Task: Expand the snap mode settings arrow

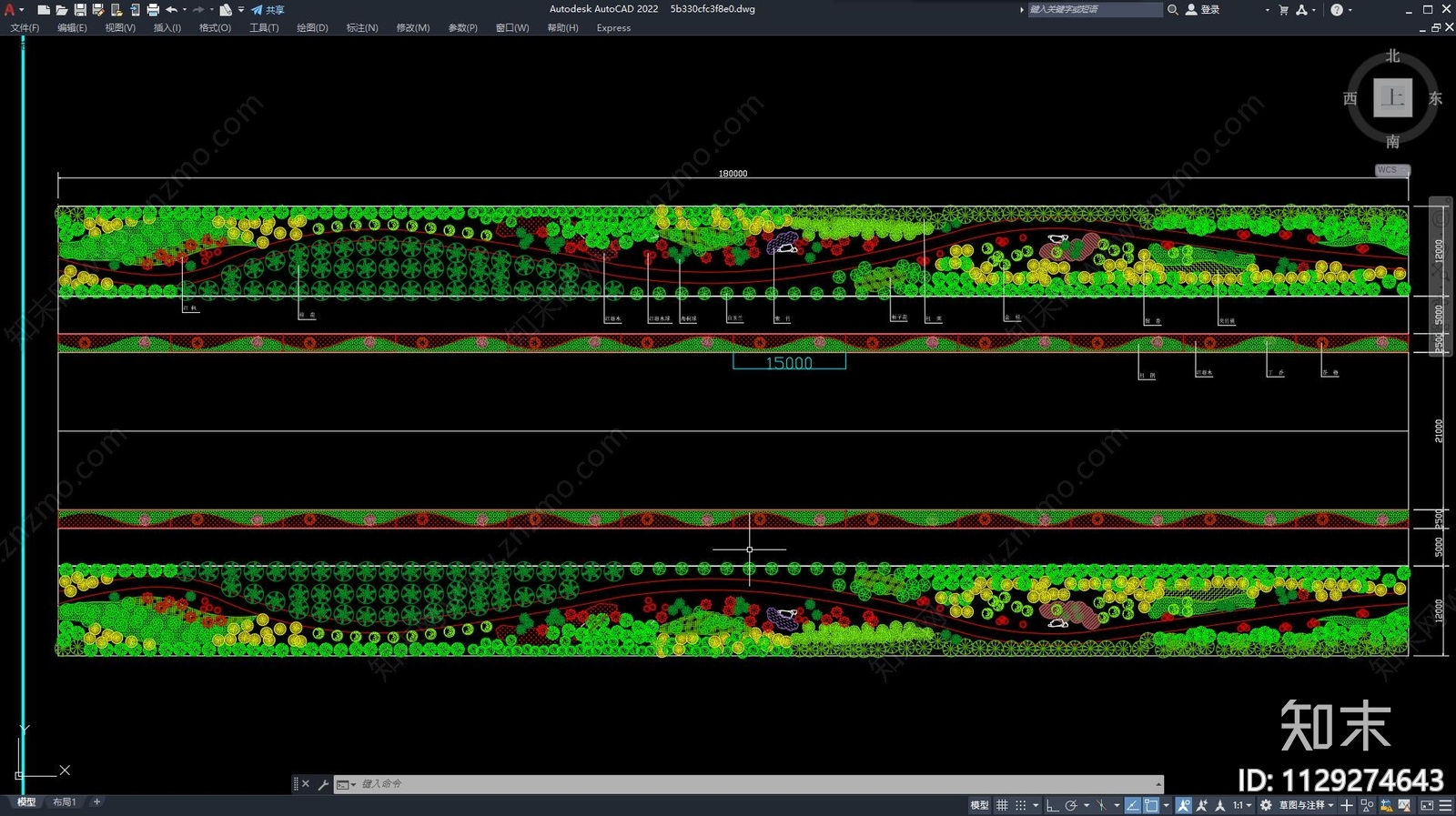Action: coord(1036,805)
